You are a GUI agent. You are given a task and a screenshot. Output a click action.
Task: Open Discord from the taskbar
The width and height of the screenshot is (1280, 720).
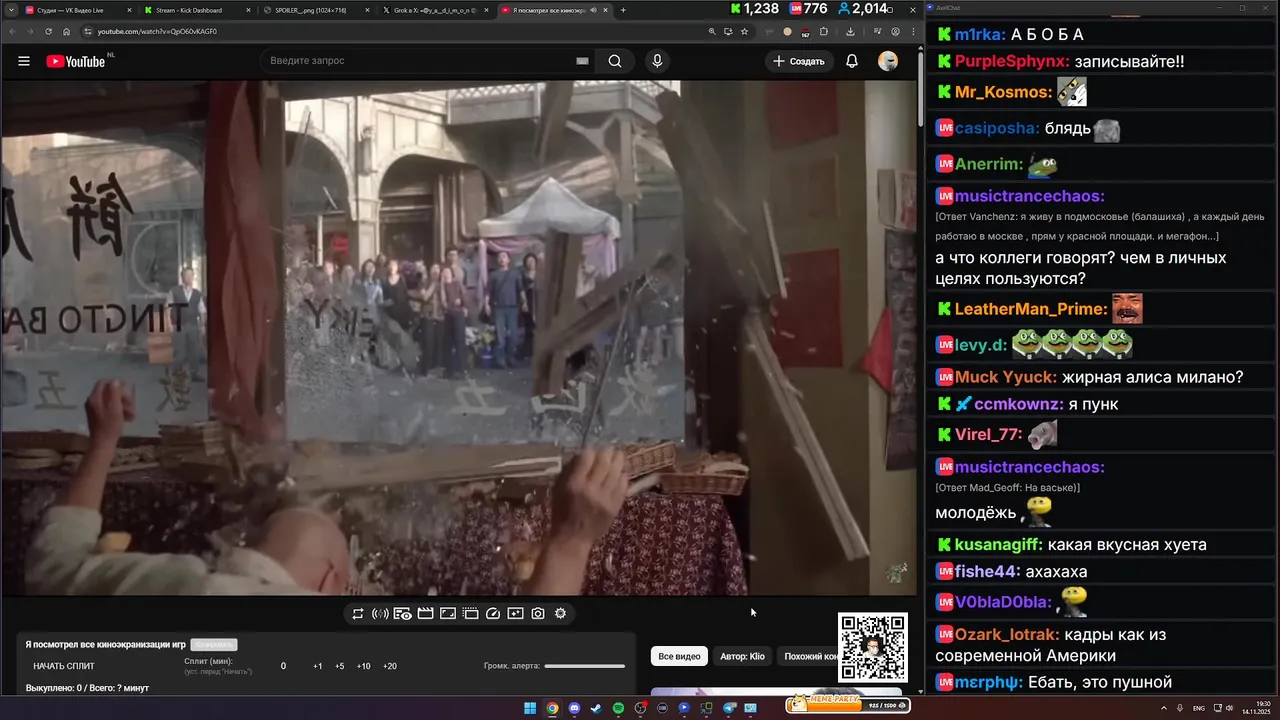coord(574,708)
